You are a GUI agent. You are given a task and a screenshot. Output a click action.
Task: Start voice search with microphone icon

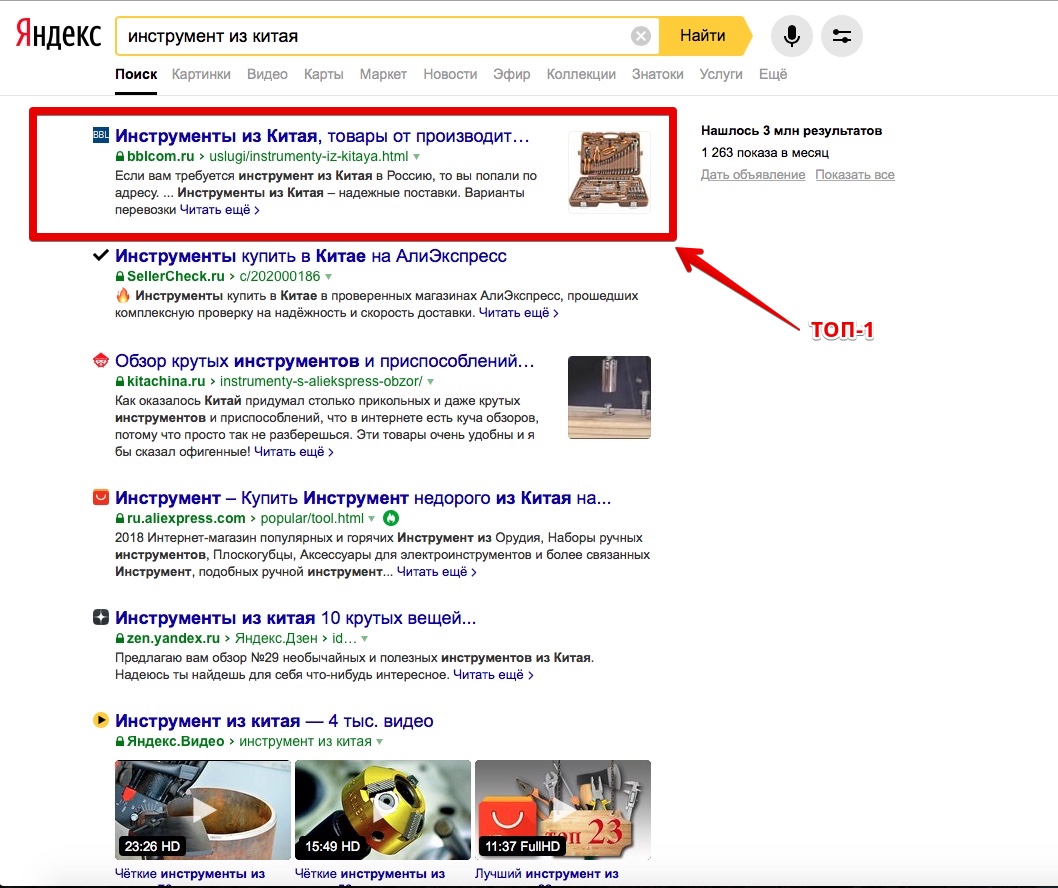click(791, 36)
